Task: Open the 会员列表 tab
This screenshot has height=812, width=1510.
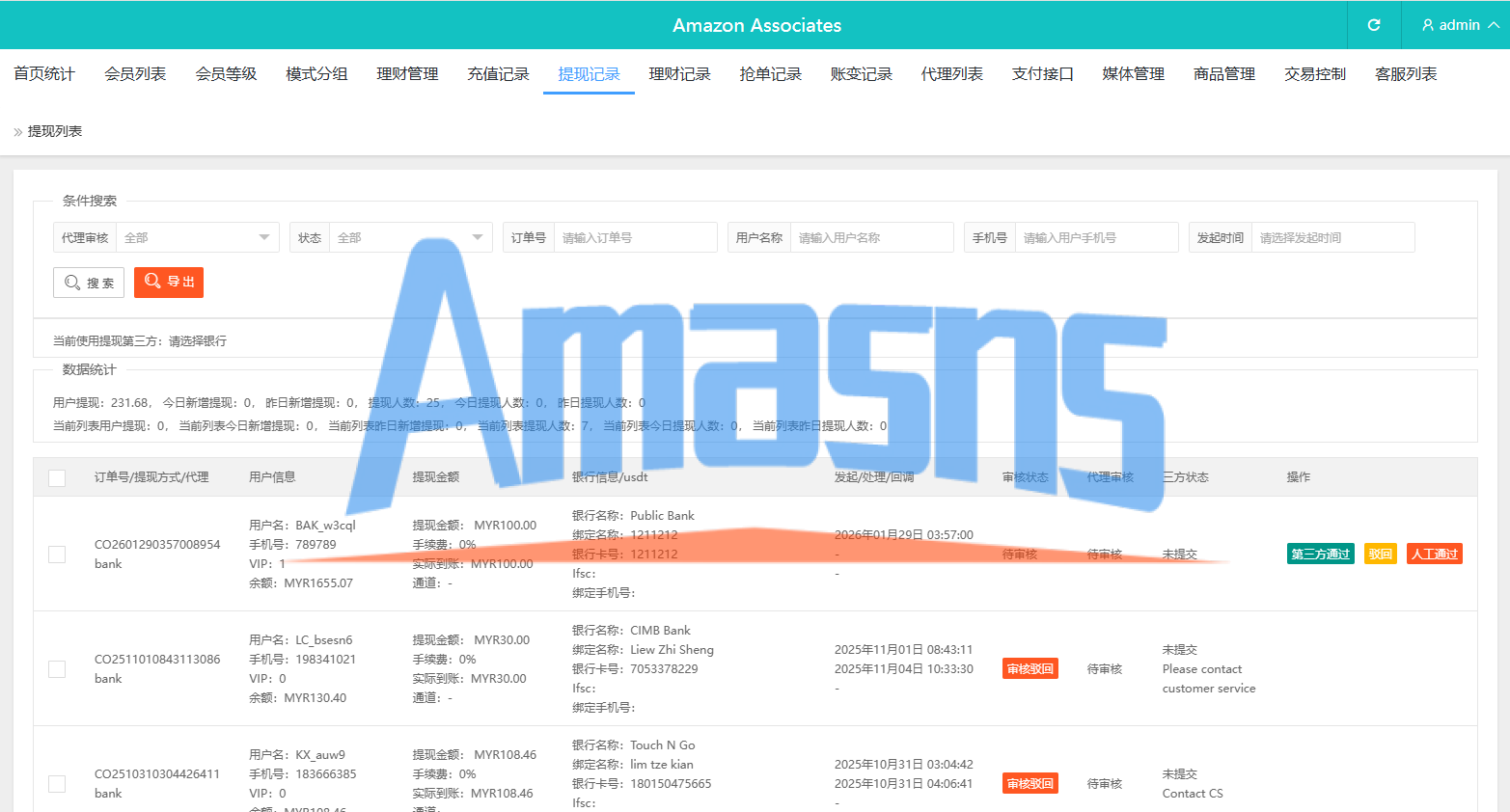Action: pos(135,73)
